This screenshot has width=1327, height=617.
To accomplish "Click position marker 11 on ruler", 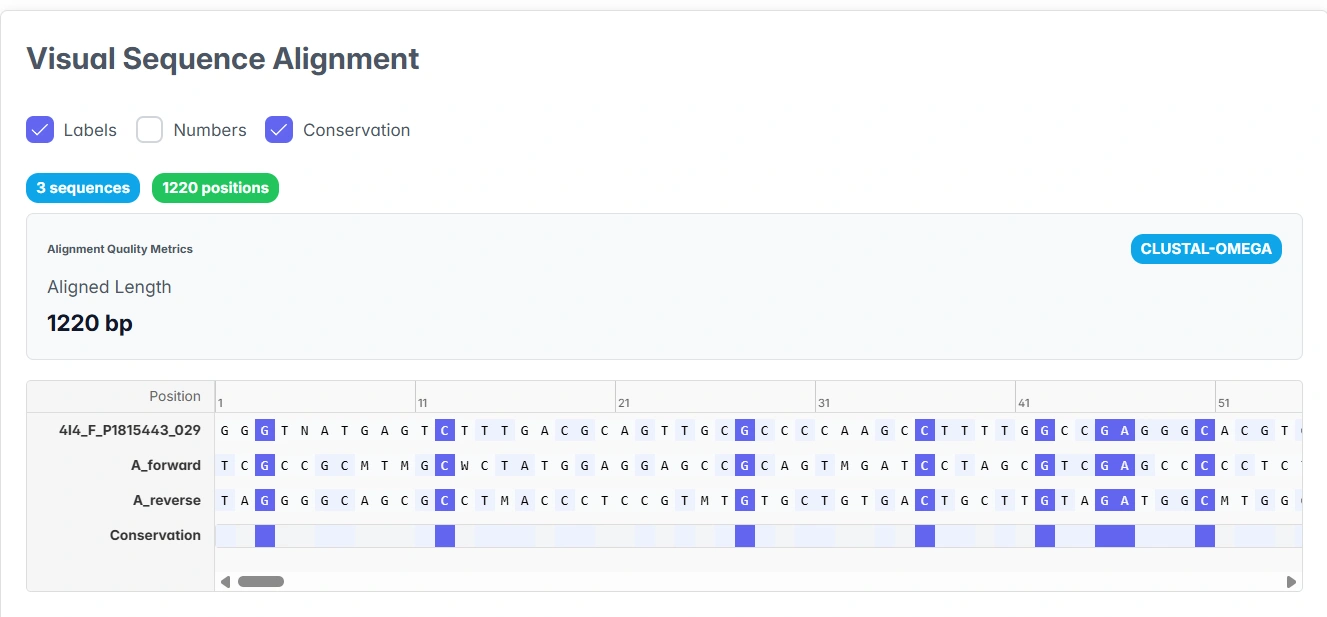I will [x=423, y=403].
